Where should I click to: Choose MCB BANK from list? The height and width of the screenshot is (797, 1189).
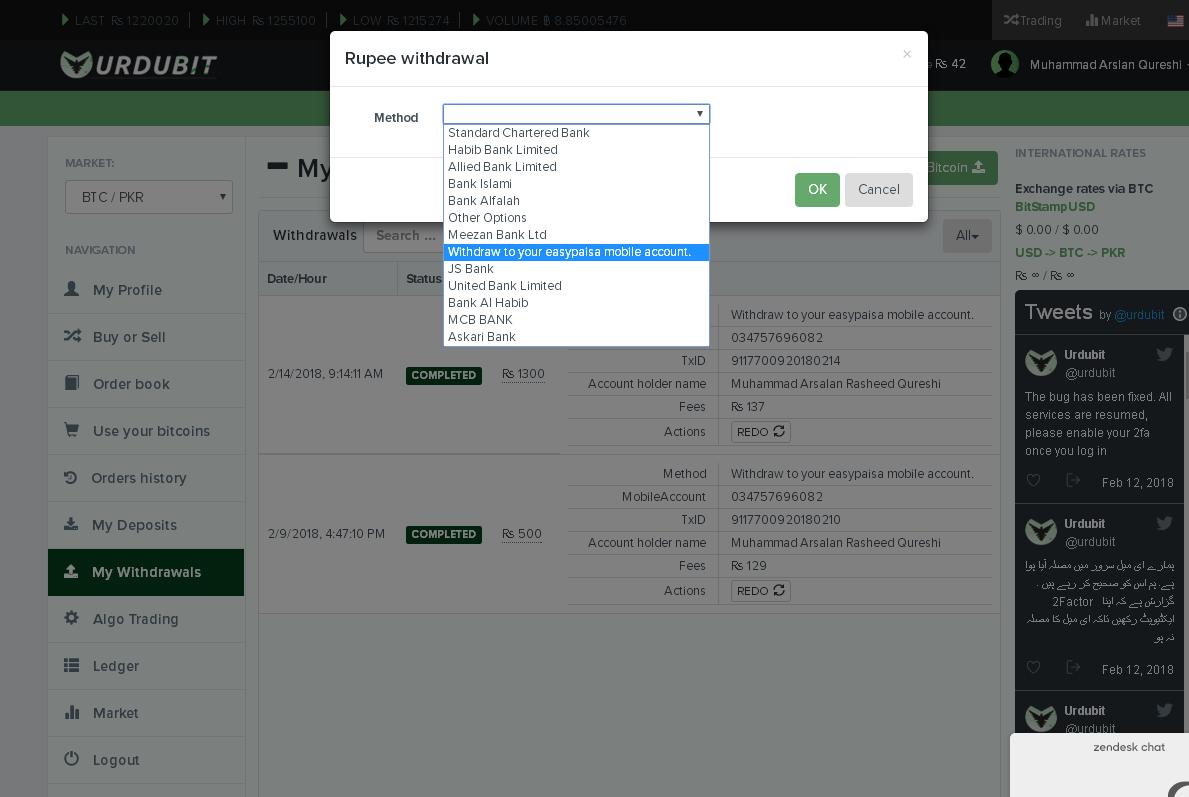point(576,320)
